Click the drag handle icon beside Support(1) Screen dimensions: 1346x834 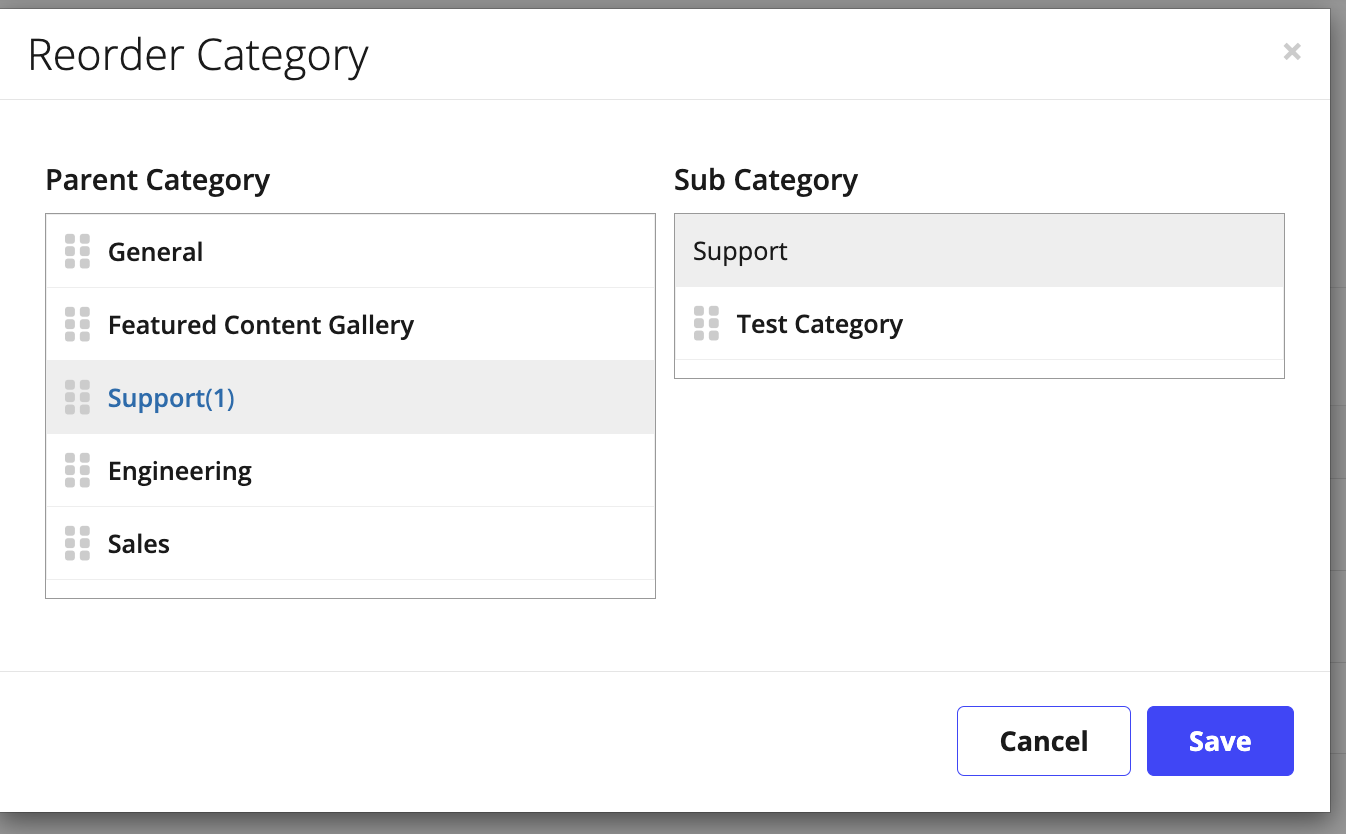click(77, 398)
